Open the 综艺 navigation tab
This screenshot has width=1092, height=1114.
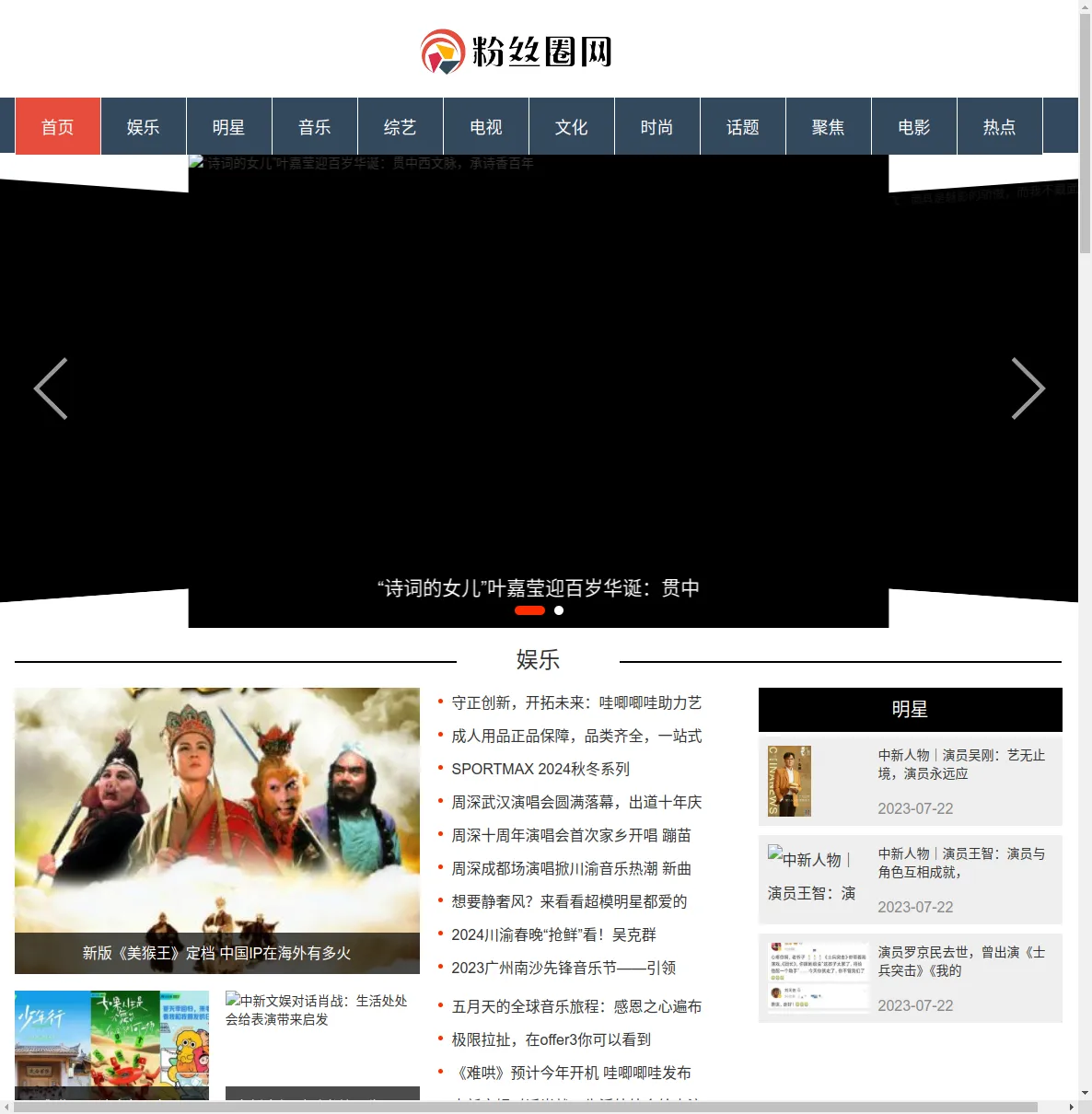pos(401,127)
